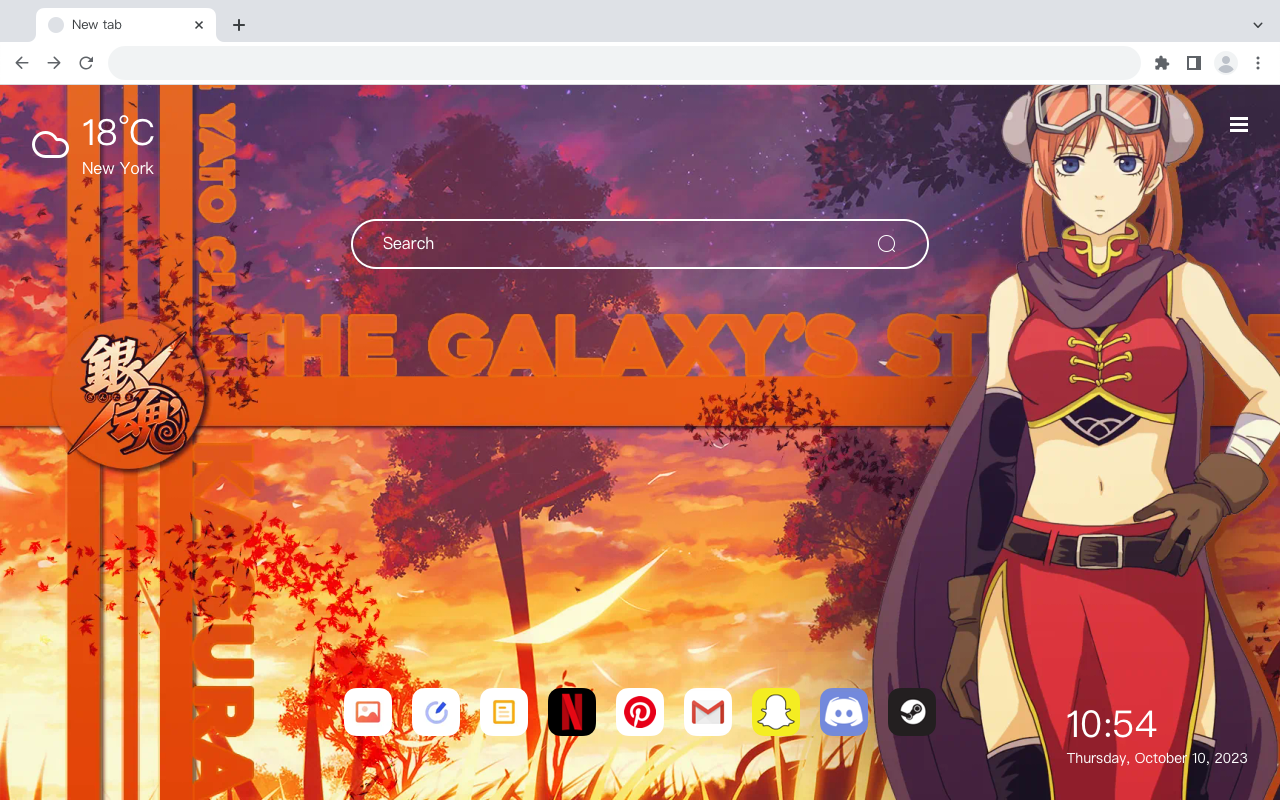
Task: Expand the tab search chevron
Action: tap(1258, 25)
